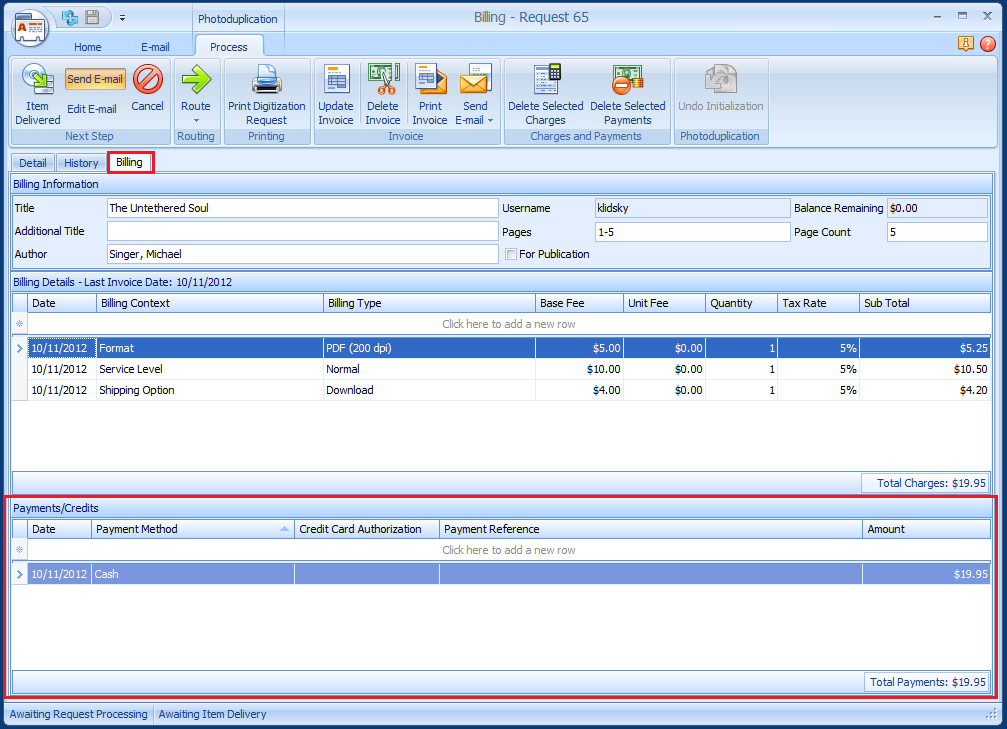Open the quick access toolbar customize dropdown
The height and width of the screenshot is (729, 1007).
123,17
